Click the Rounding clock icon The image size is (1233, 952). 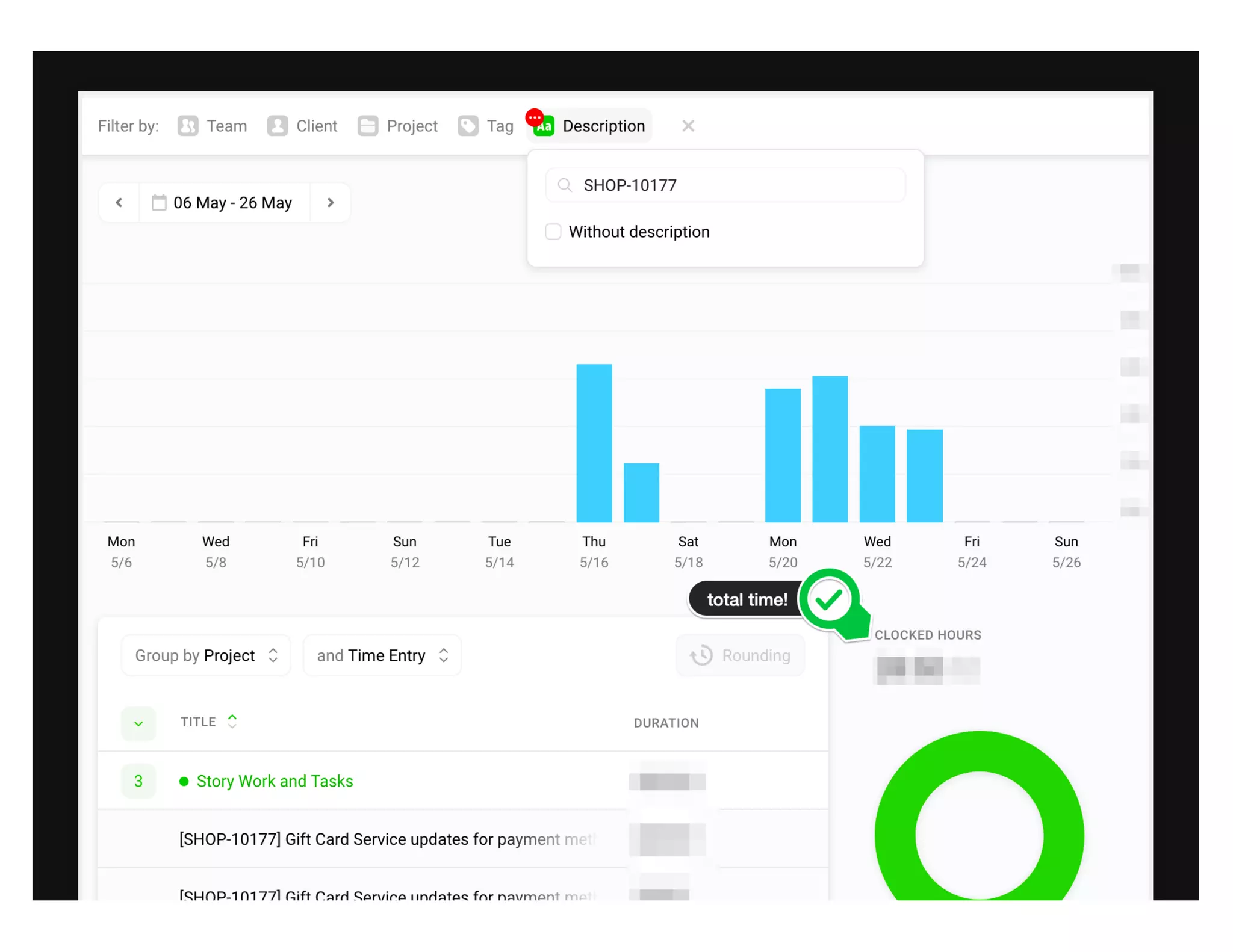click(701, 655)
